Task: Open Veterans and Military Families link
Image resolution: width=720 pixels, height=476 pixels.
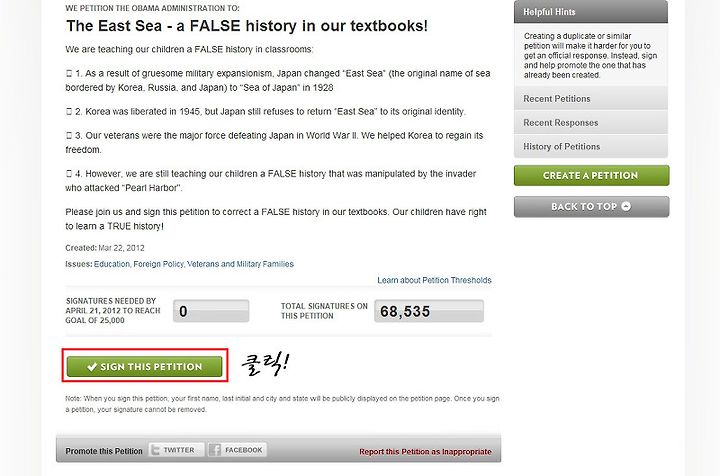Action: click(240, 264)
